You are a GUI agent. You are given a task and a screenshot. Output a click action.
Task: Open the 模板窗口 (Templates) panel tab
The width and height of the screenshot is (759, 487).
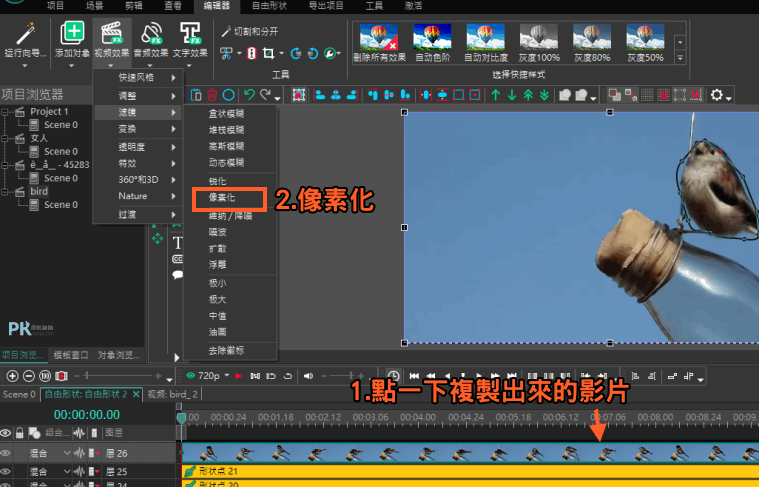pos(71,355)
